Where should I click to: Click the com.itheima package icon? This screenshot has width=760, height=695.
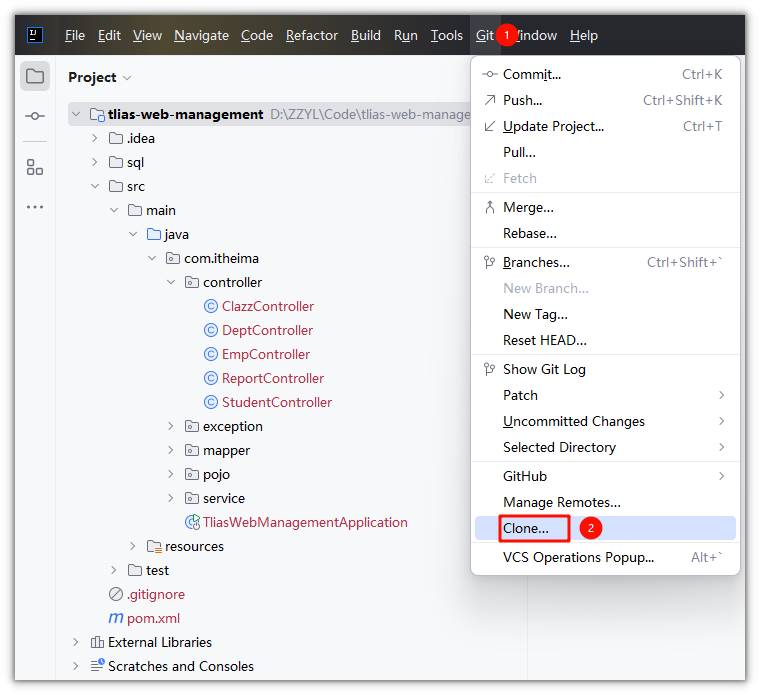[173, 258]
